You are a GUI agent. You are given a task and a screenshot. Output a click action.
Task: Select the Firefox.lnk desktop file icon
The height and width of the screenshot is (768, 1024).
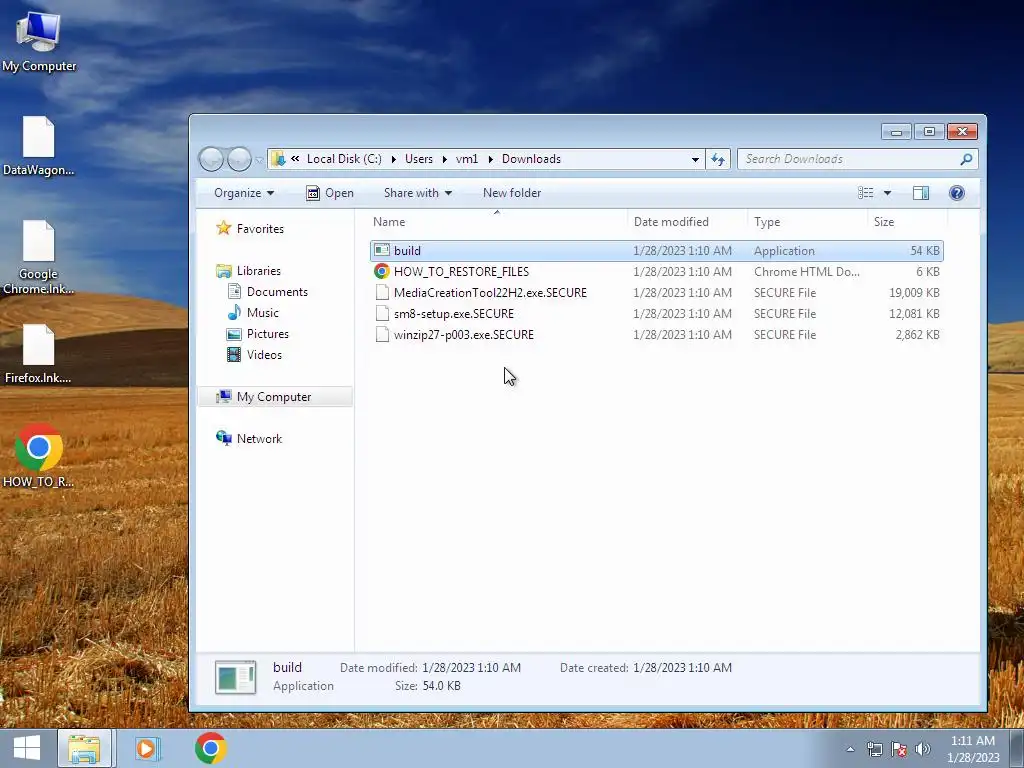pos(39,354)
